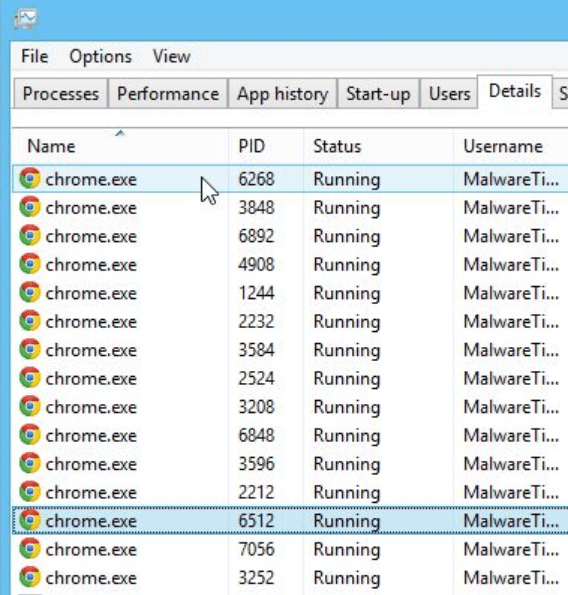
Task: Click Chrome icon for PID 3584
Action: (x=30, y=349)
